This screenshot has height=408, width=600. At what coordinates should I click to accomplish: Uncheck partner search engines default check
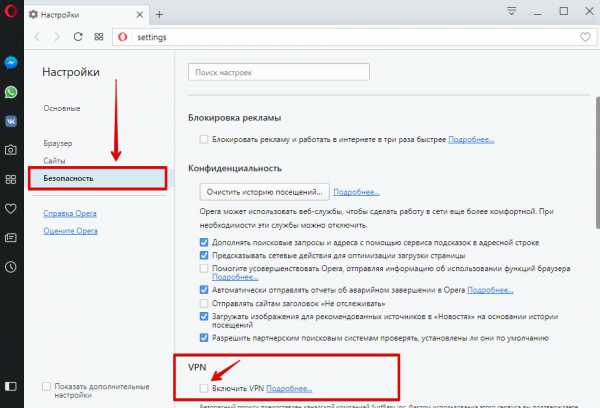(204, 338)
